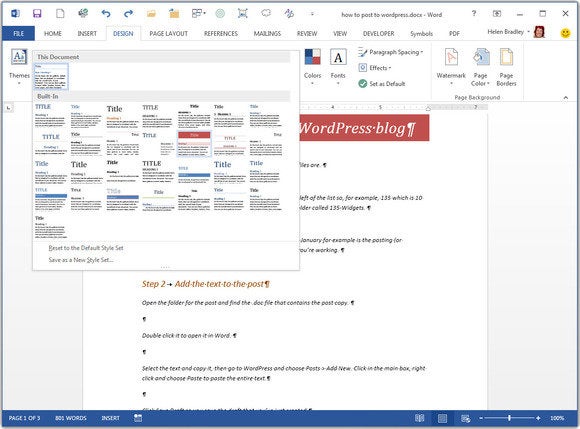
Task: Click the folder with upward arrow icon
Action: pyautogui.click(x=174, y=14)
